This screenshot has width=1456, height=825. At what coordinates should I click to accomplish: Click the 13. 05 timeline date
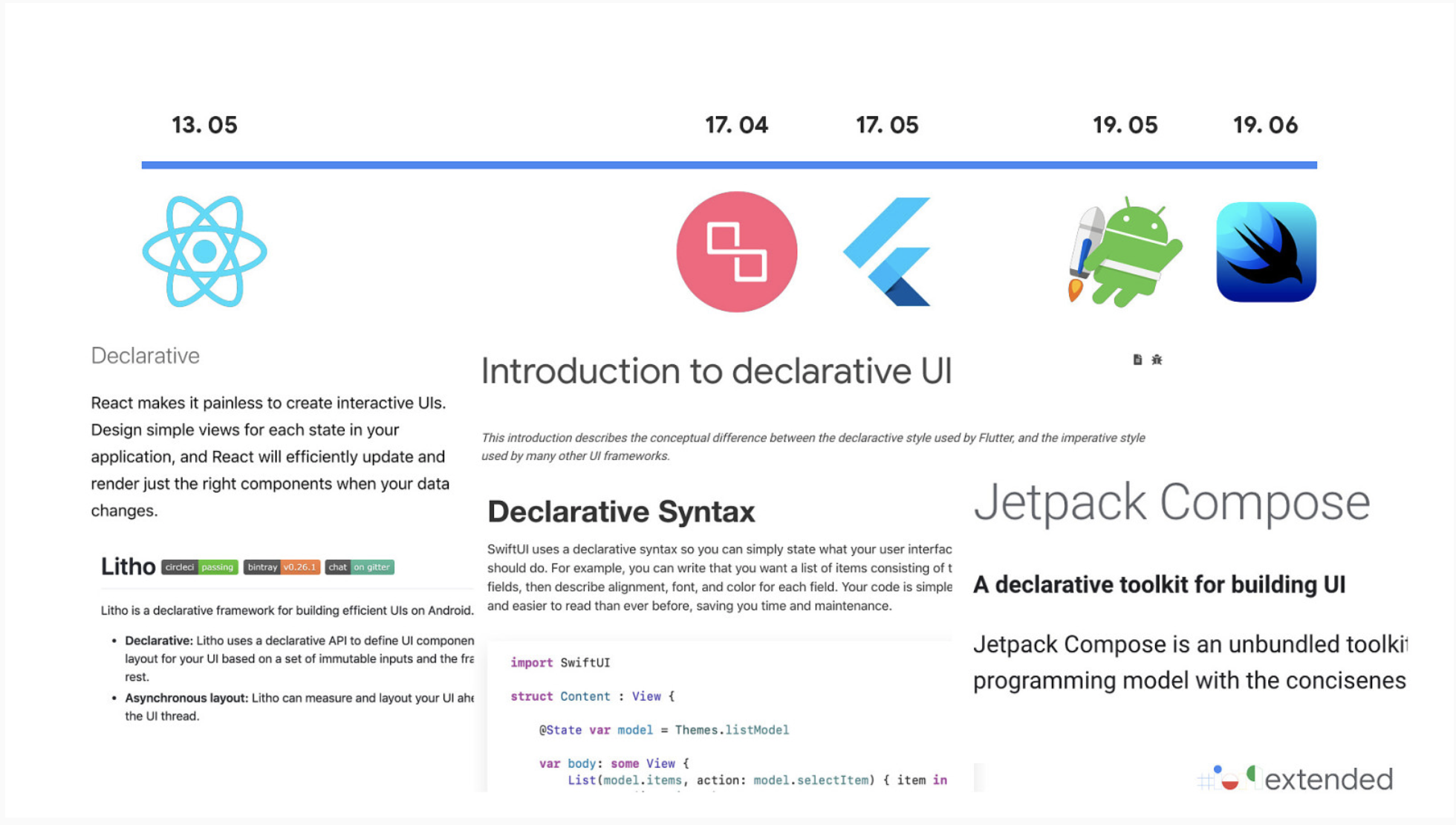pos(204,125)
